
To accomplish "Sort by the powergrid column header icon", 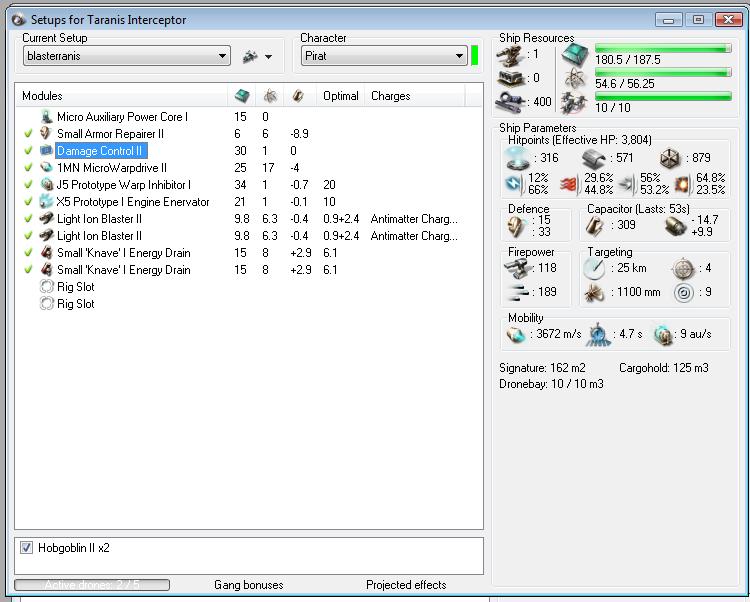I will click(270, 96).
